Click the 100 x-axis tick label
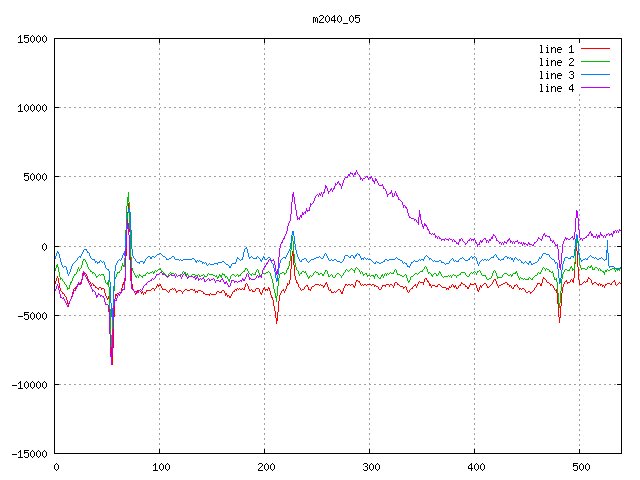 160,467
